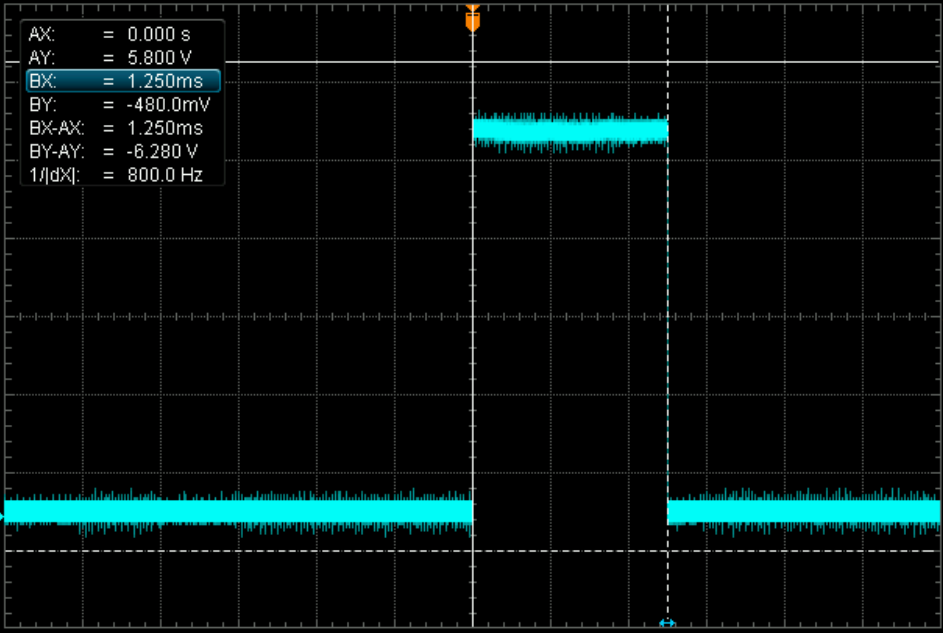The image size is (943, 633).
Task: Click the orange trigger position marker
Action: 473,18
